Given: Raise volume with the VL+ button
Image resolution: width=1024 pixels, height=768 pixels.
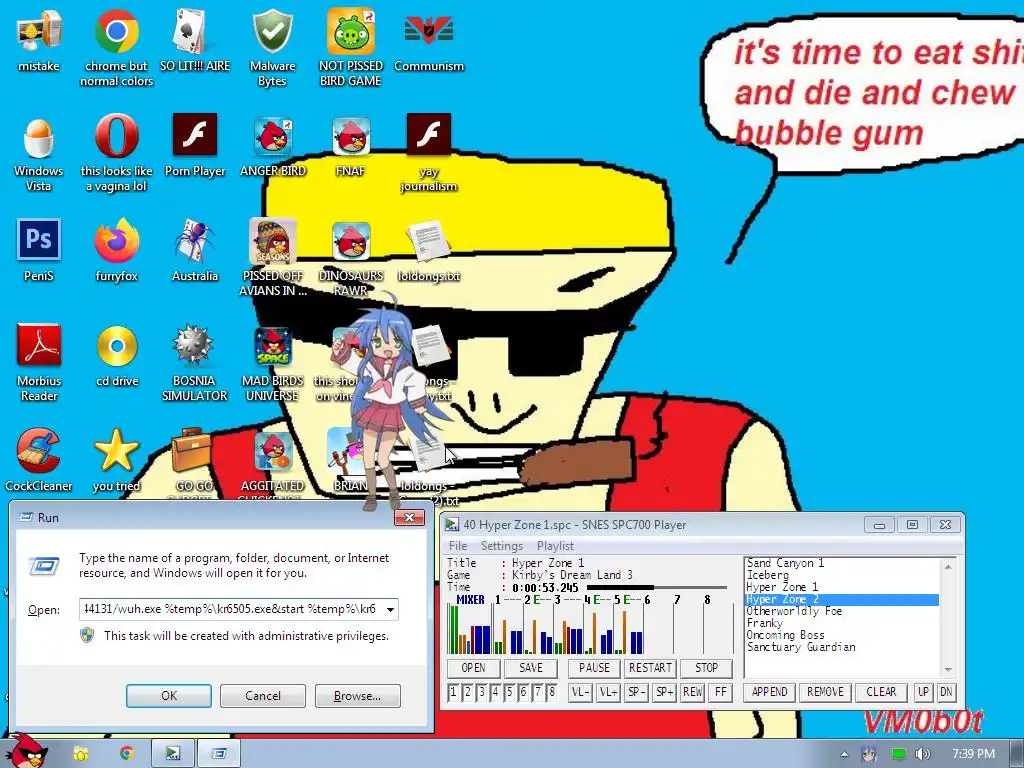Looking at the screenshot, I should click(x=609, y=692).
